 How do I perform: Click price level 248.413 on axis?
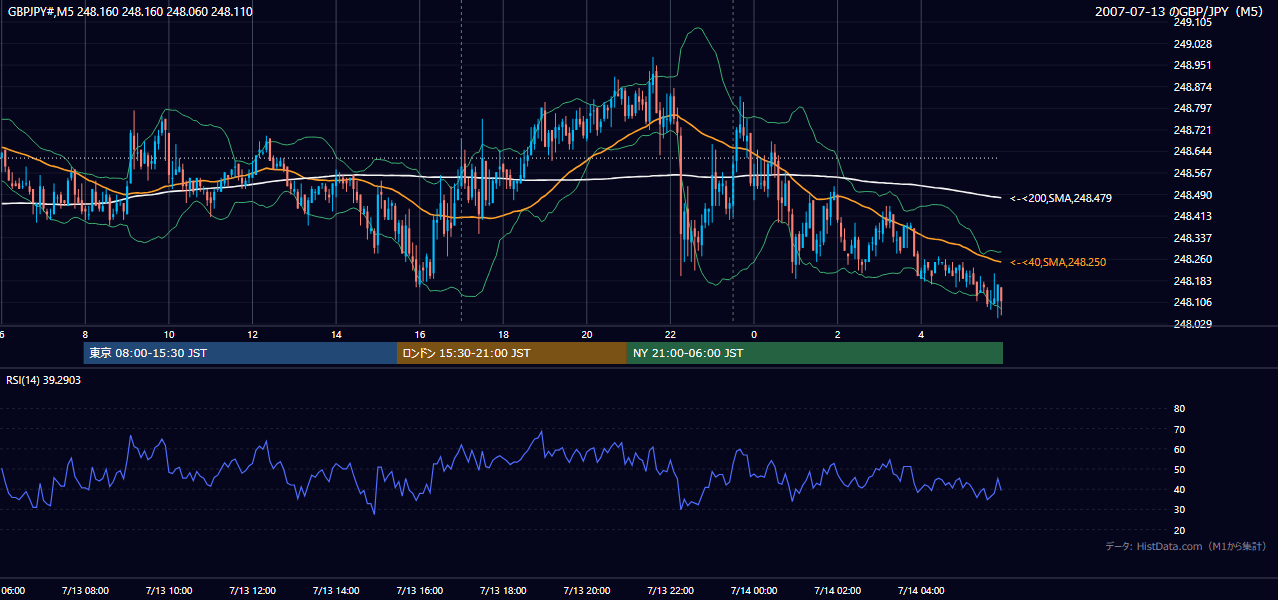[1192, 216]
